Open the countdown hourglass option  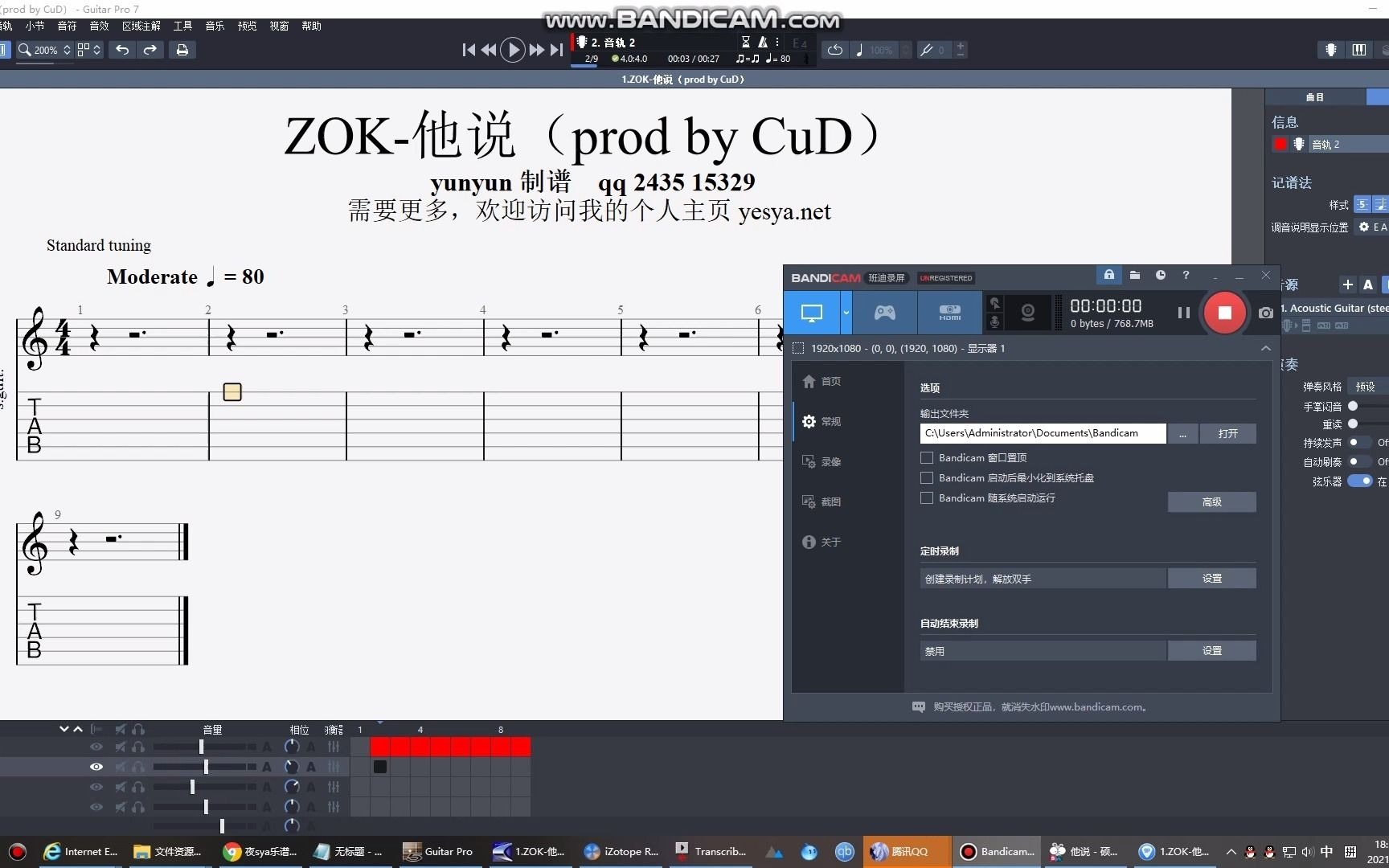click(745, 42)
